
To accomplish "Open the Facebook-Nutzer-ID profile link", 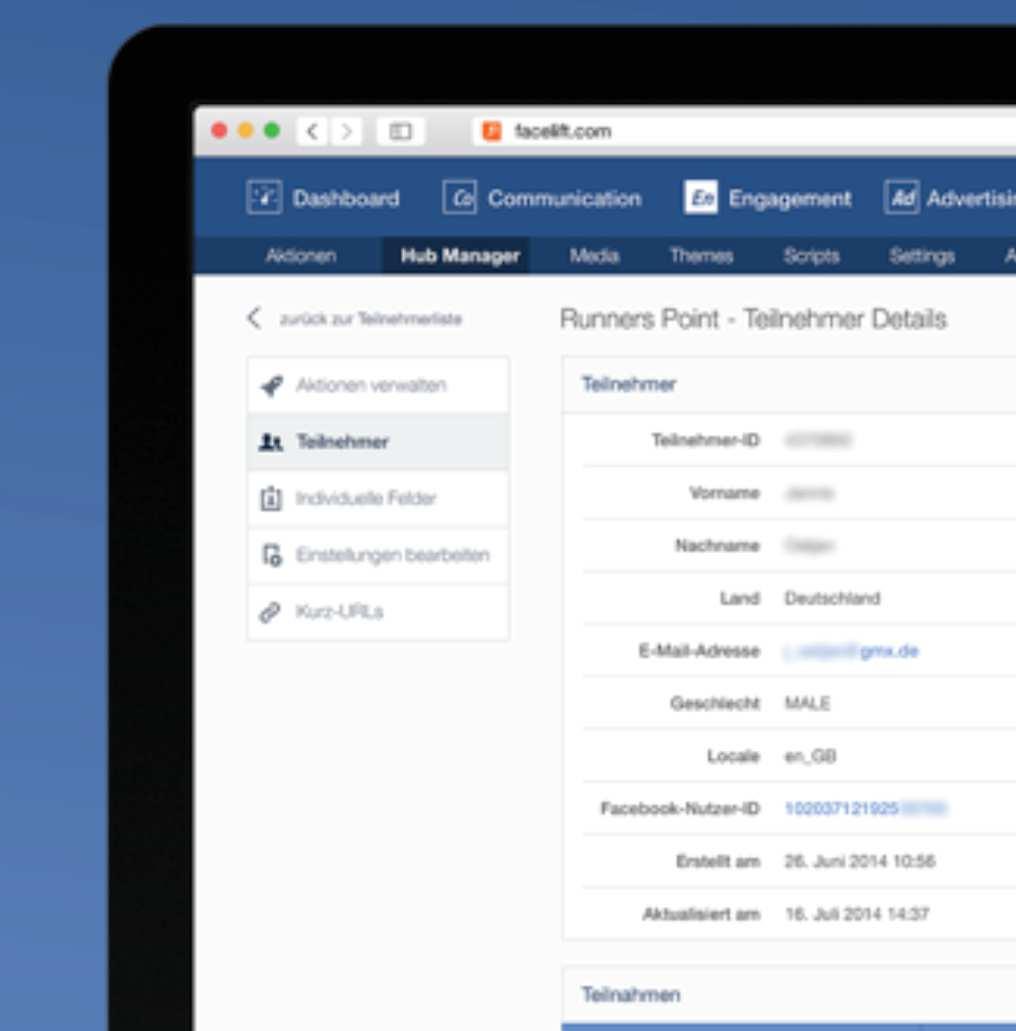I will pos(865,808).
